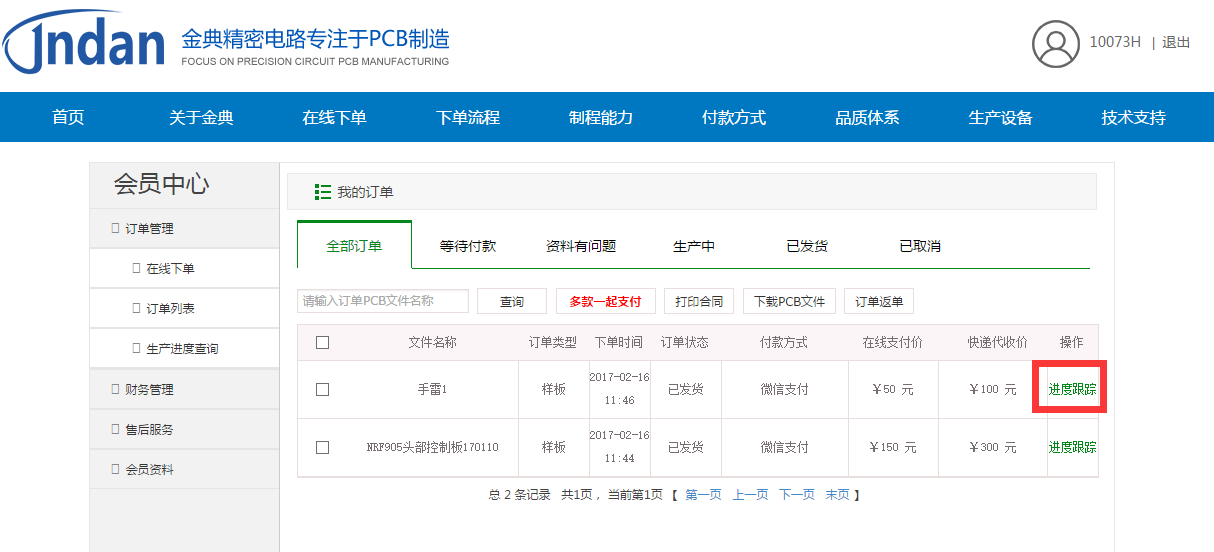This screenshot has height=552, width=1214.
Task: Click the Jndan logo
Action: coord(84,45)
